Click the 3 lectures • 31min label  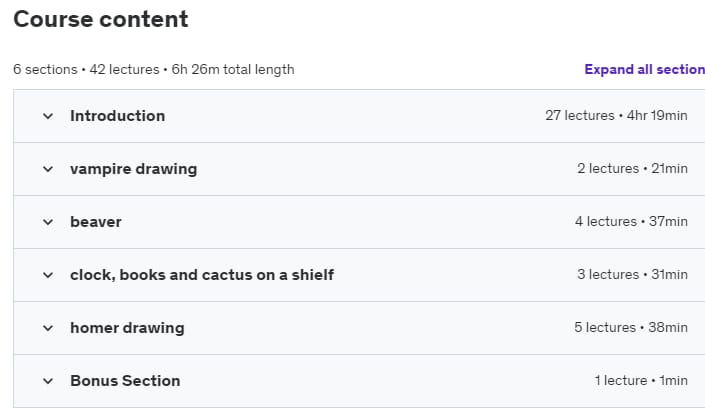click(632, 275)
